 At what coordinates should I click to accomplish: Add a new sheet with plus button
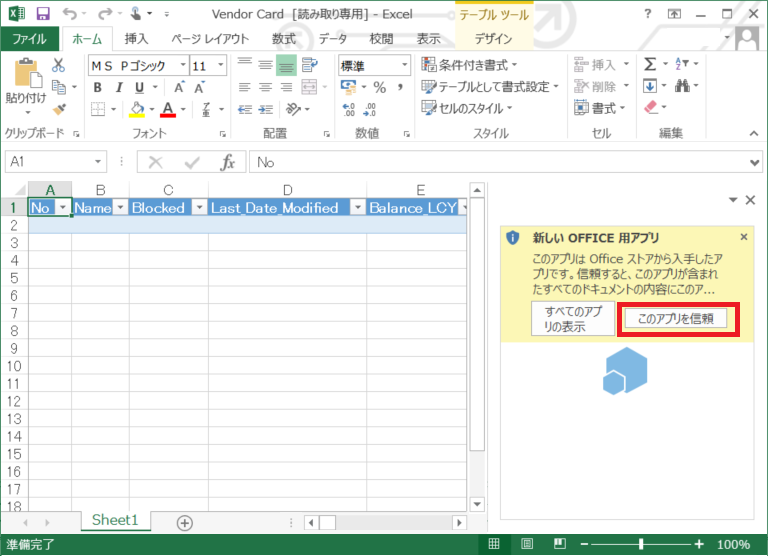tap(184, 523)
